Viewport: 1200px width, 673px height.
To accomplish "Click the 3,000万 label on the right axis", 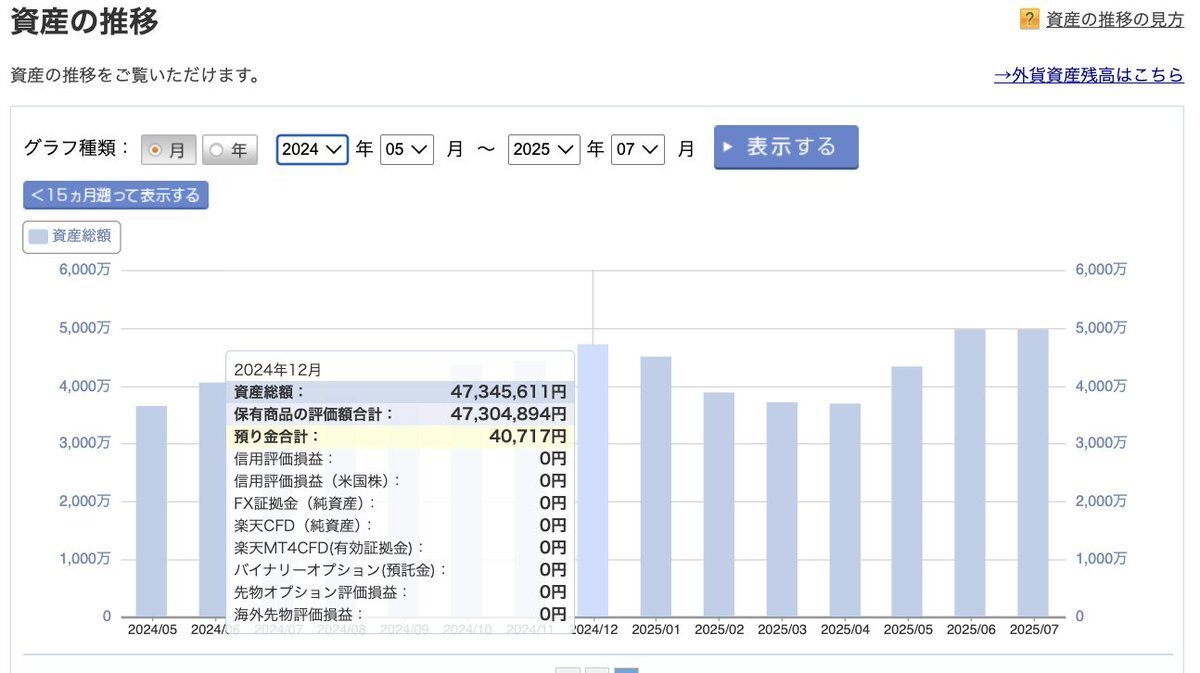I will tap(1101, 443).
